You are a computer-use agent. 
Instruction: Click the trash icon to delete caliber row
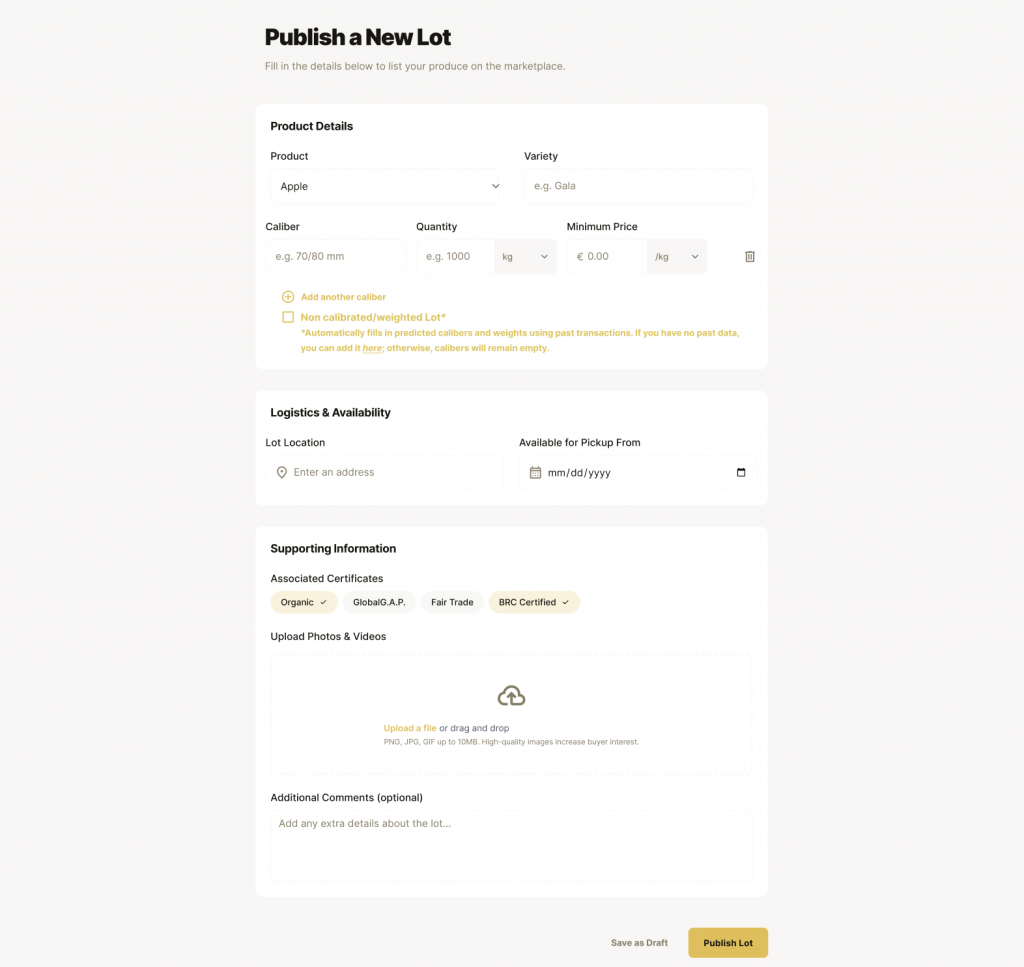tap(750, 256)
